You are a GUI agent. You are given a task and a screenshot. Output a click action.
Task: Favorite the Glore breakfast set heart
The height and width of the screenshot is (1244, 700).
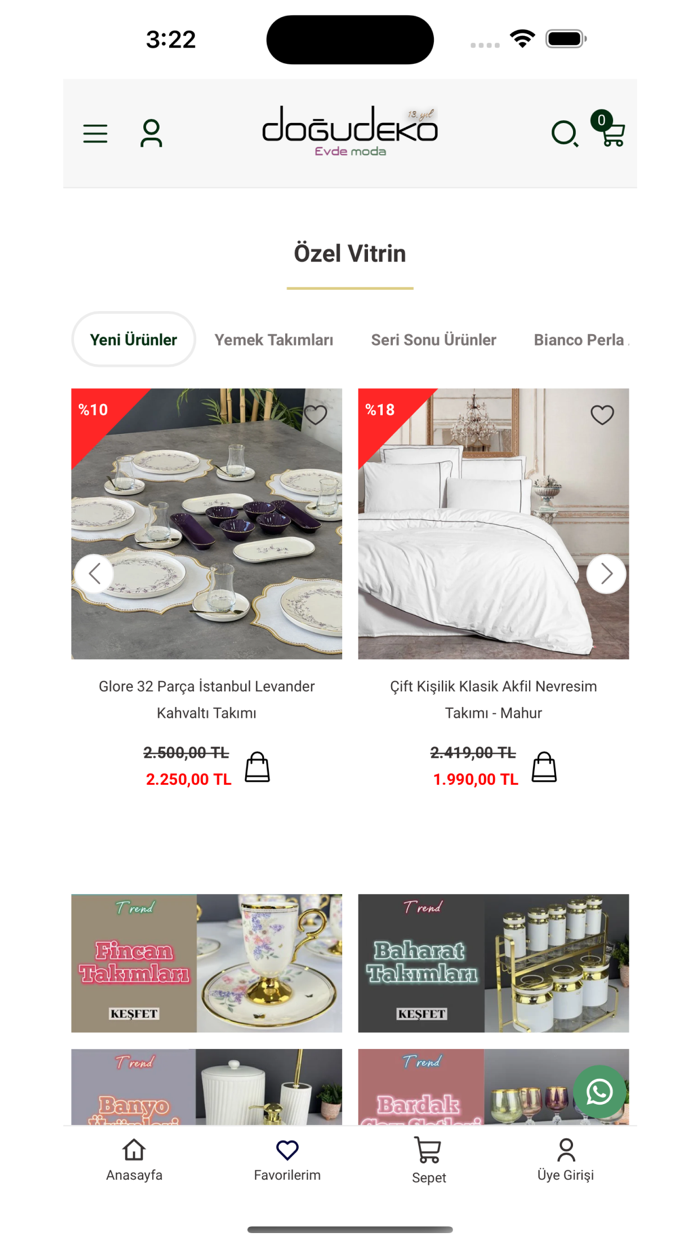(x=316, y=414)
